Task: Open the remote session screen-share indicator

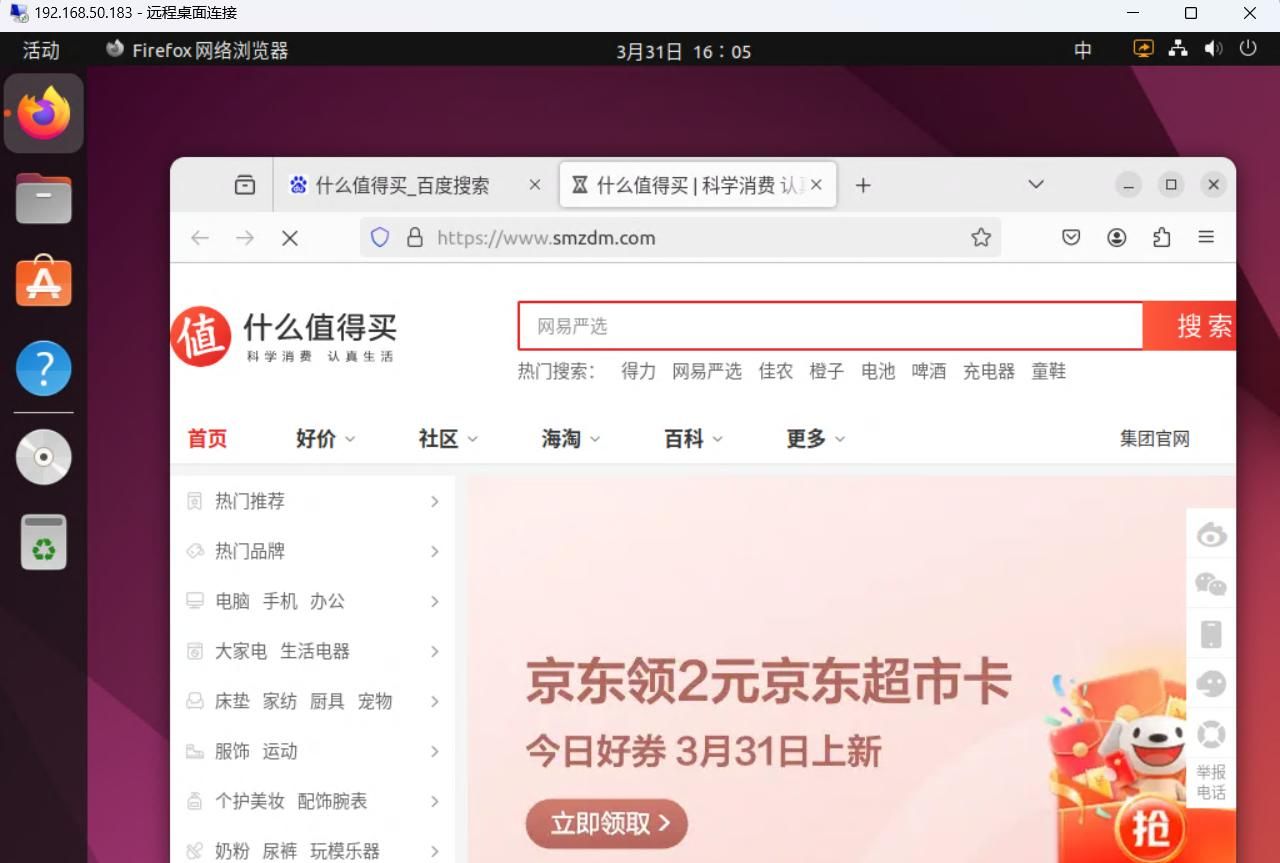Action: [x=1143, y=49]
